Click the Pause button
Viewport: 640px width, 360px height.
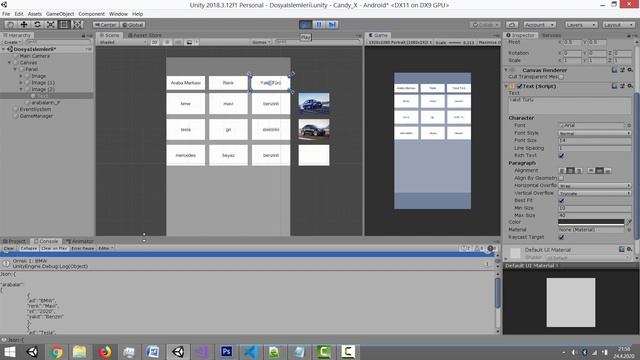[x=318, y=24]
